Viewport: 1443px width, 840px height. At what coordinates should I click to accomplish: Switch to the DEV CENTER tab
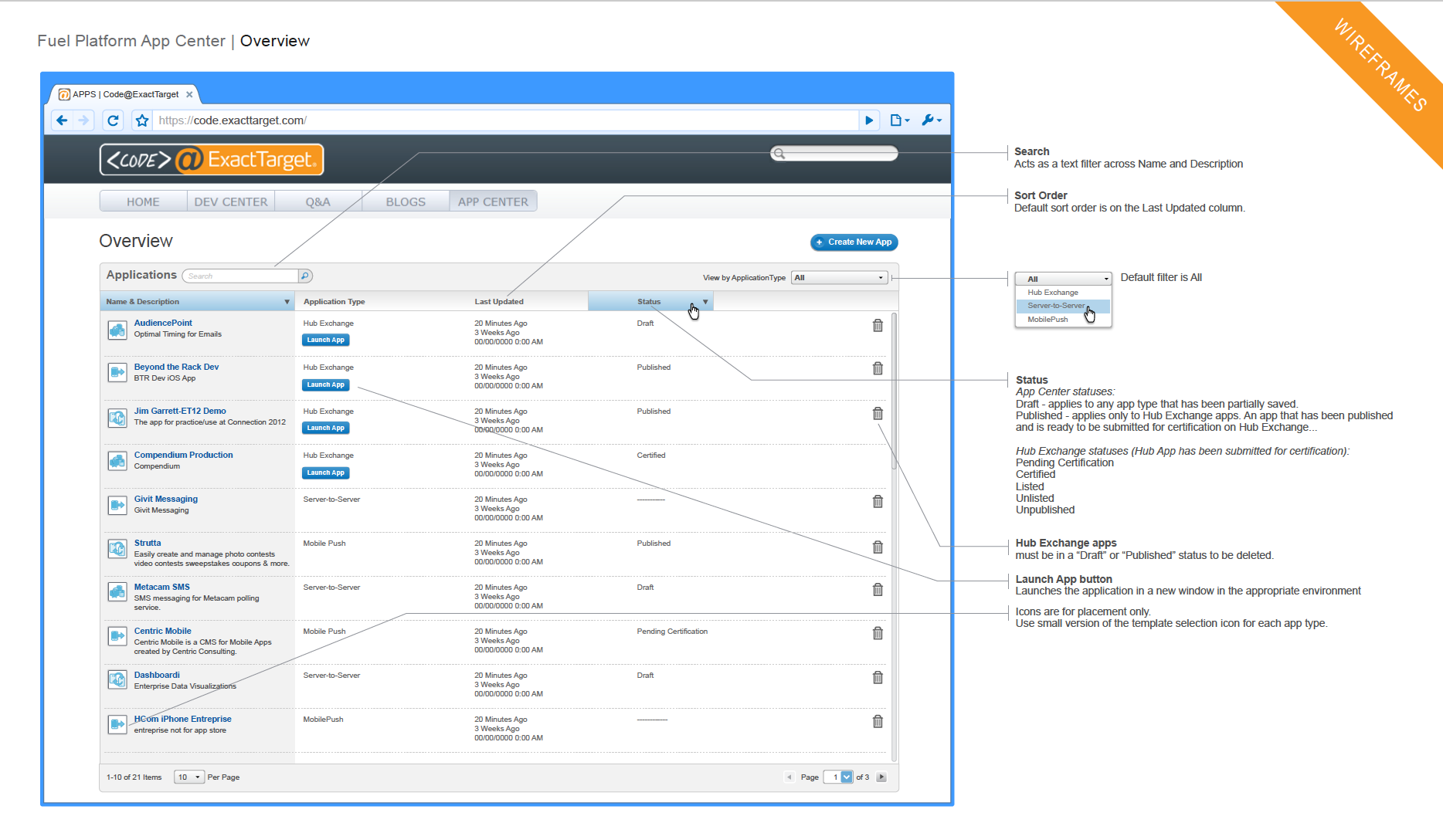(230, 202)
